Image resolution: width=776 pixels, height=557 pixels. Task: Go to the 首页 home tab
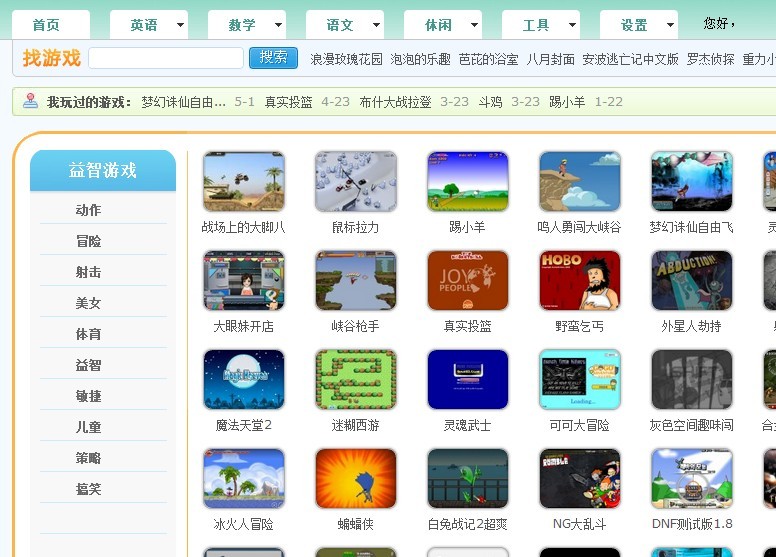[50, 25]
